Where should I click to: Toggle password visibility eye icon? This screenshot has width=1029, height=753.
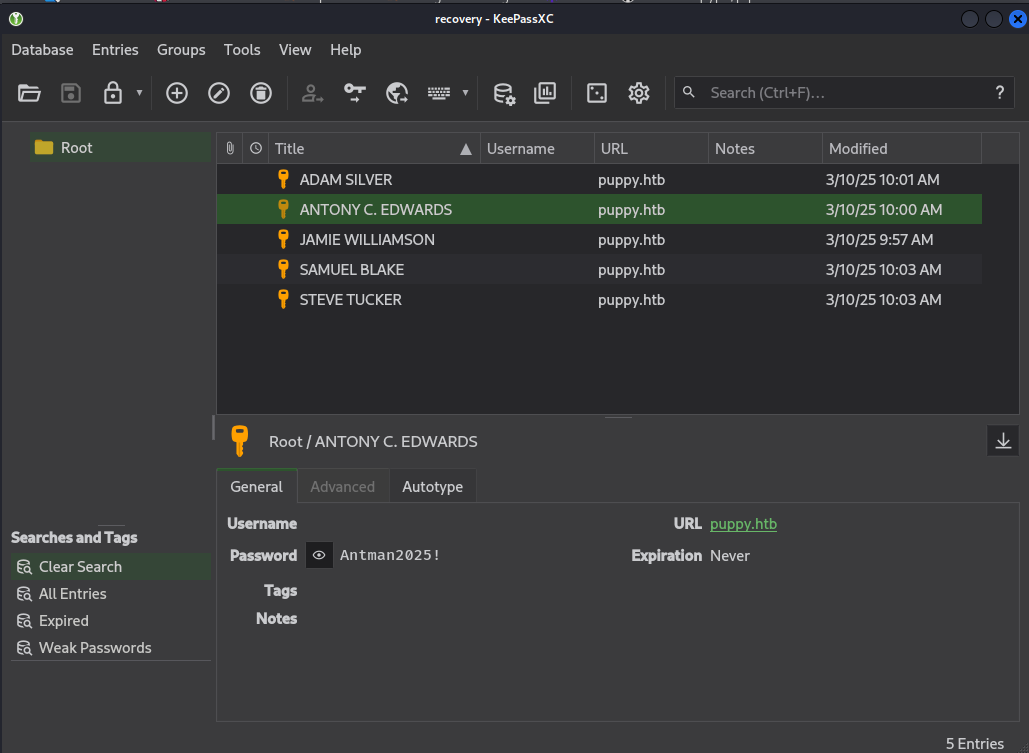pos(319,555)
